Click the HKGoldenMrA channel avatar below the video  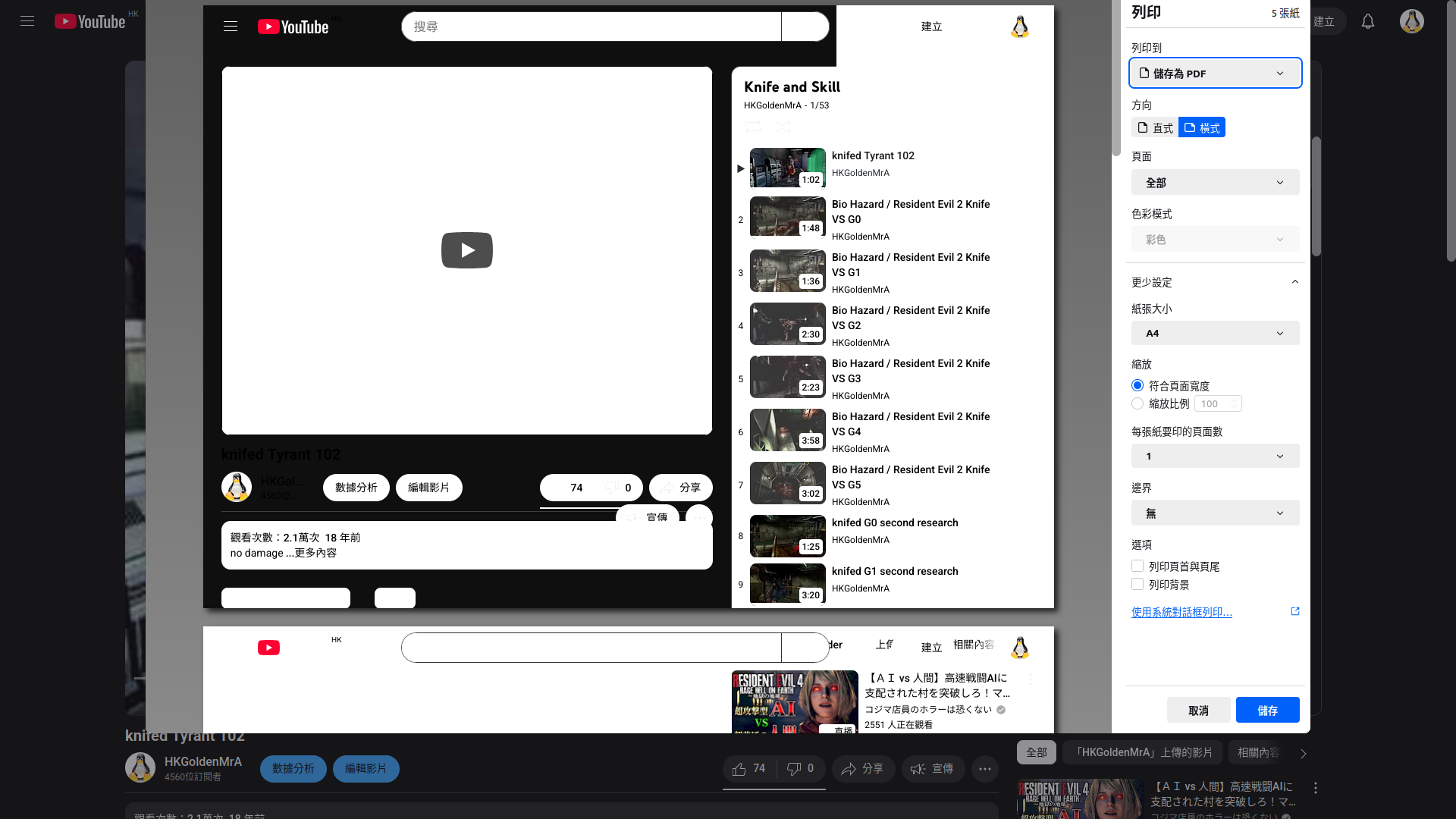tap(140, 767)
